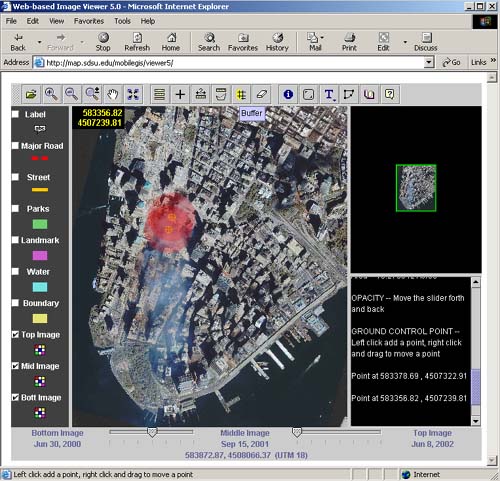The image size is (500, 481).
Task: Select the polygon drawing tool
Action: tap(349, 94)
